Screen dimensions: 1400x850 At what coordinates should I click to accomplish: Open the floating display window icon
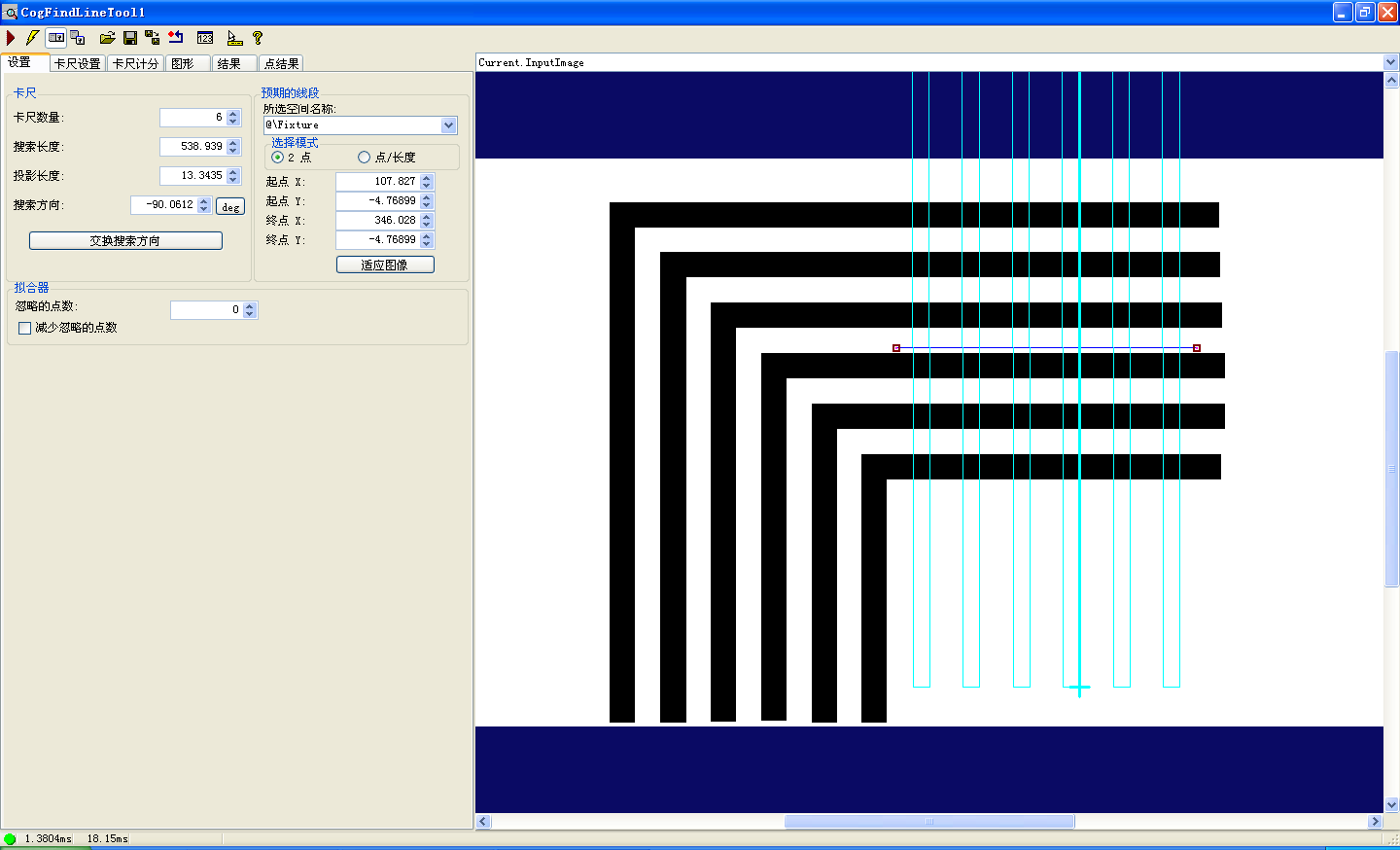[x=78, y=38]
